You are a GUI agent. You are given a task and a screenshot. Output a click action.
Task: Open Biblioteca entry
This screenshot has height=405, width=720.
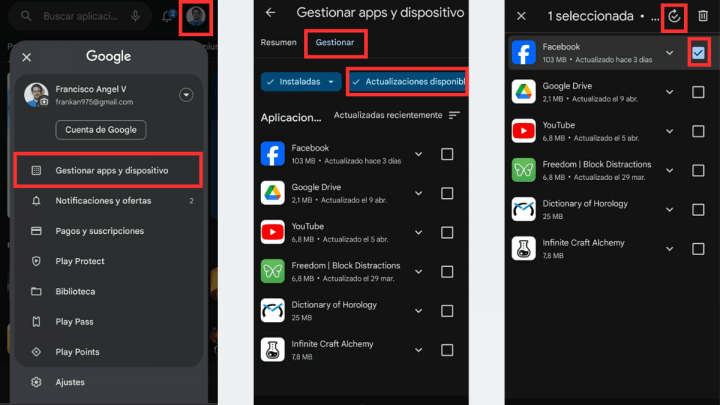pos(108,292)
